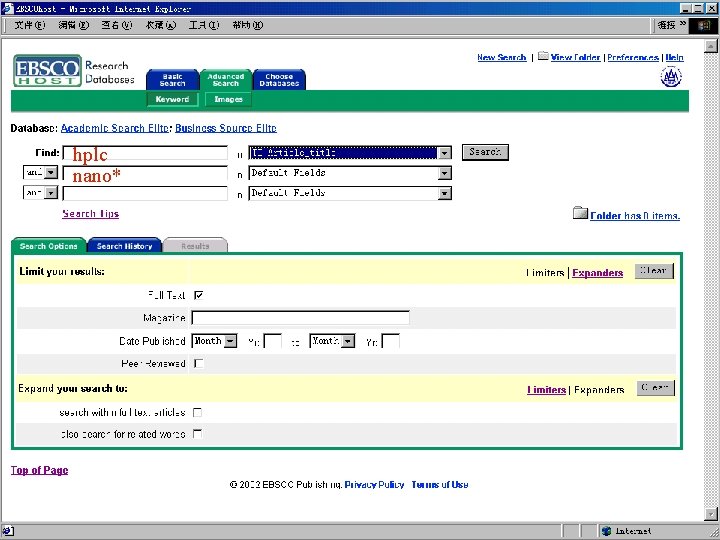Screen dimensions: 720x540
Task: Switch to the Advanced Search tab
Action: click(225, 80)
